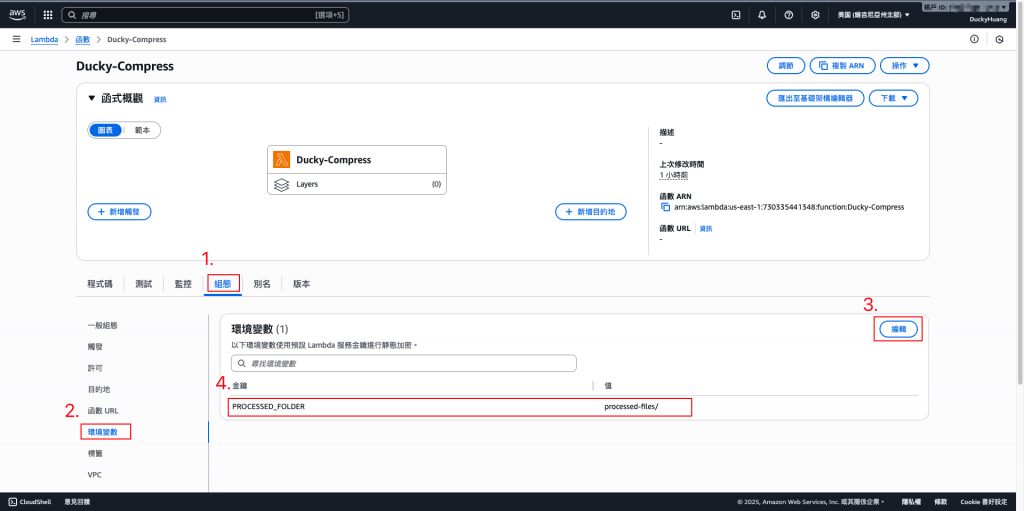The width and height of the screenshot is (1024, 511).
Task: Collapse the 函式概觀 section
Action: [x=91, y=99]
